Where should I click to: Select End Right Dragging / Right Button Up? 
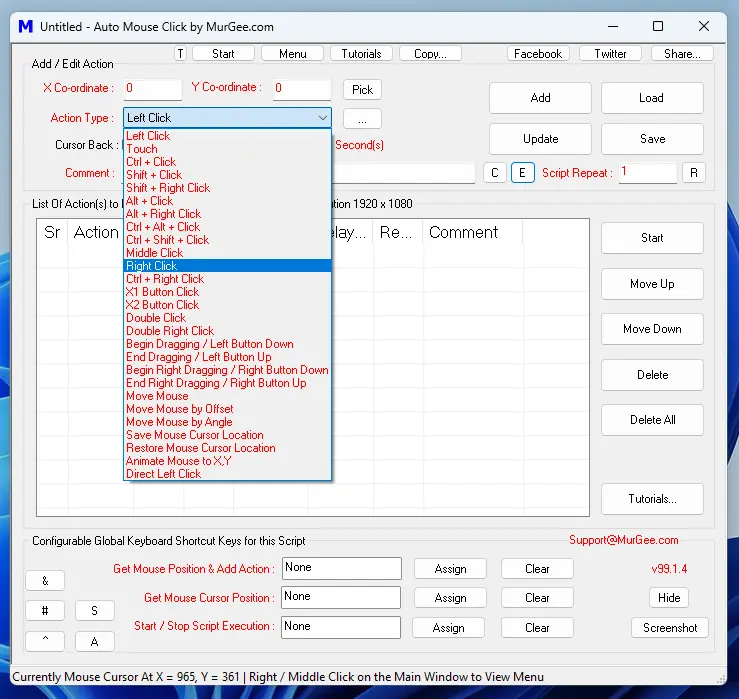227,383
